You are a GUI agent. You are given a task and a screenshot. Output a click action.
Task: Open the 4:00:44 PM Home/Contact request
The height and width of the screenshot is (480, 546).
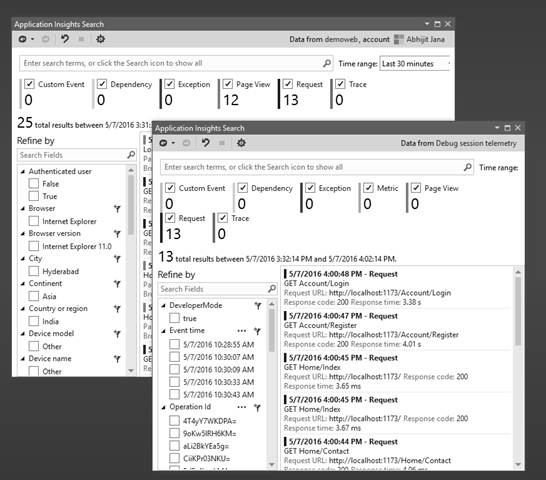397,453
